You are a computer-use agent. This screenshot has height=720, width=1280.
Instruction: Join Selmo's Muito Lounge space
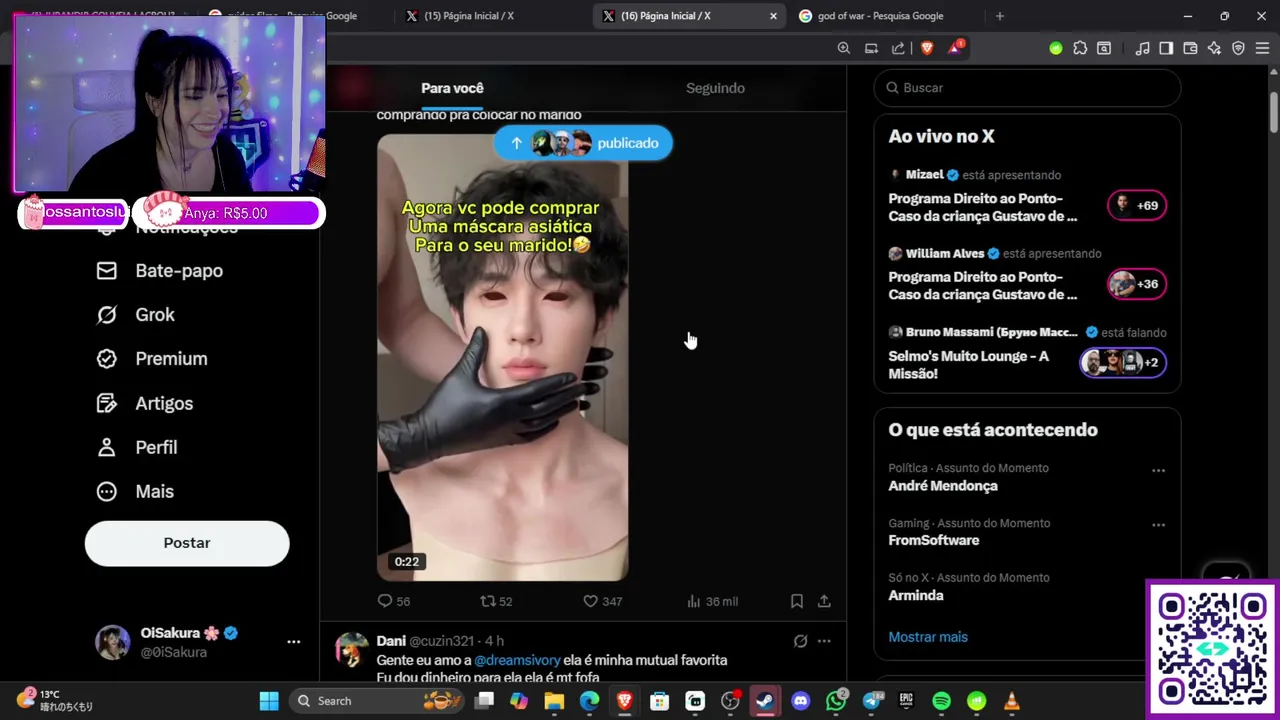click(1027, 354)
